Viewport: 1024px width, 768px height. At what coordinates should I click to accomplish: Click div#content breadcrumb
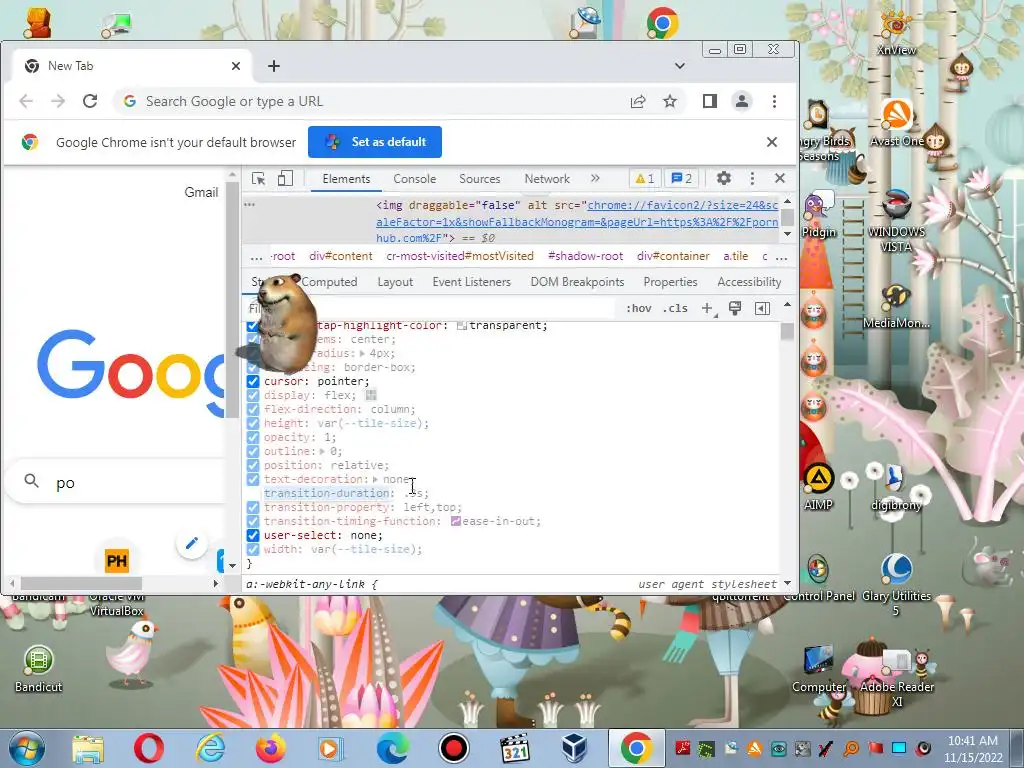(x=341, y=256)
